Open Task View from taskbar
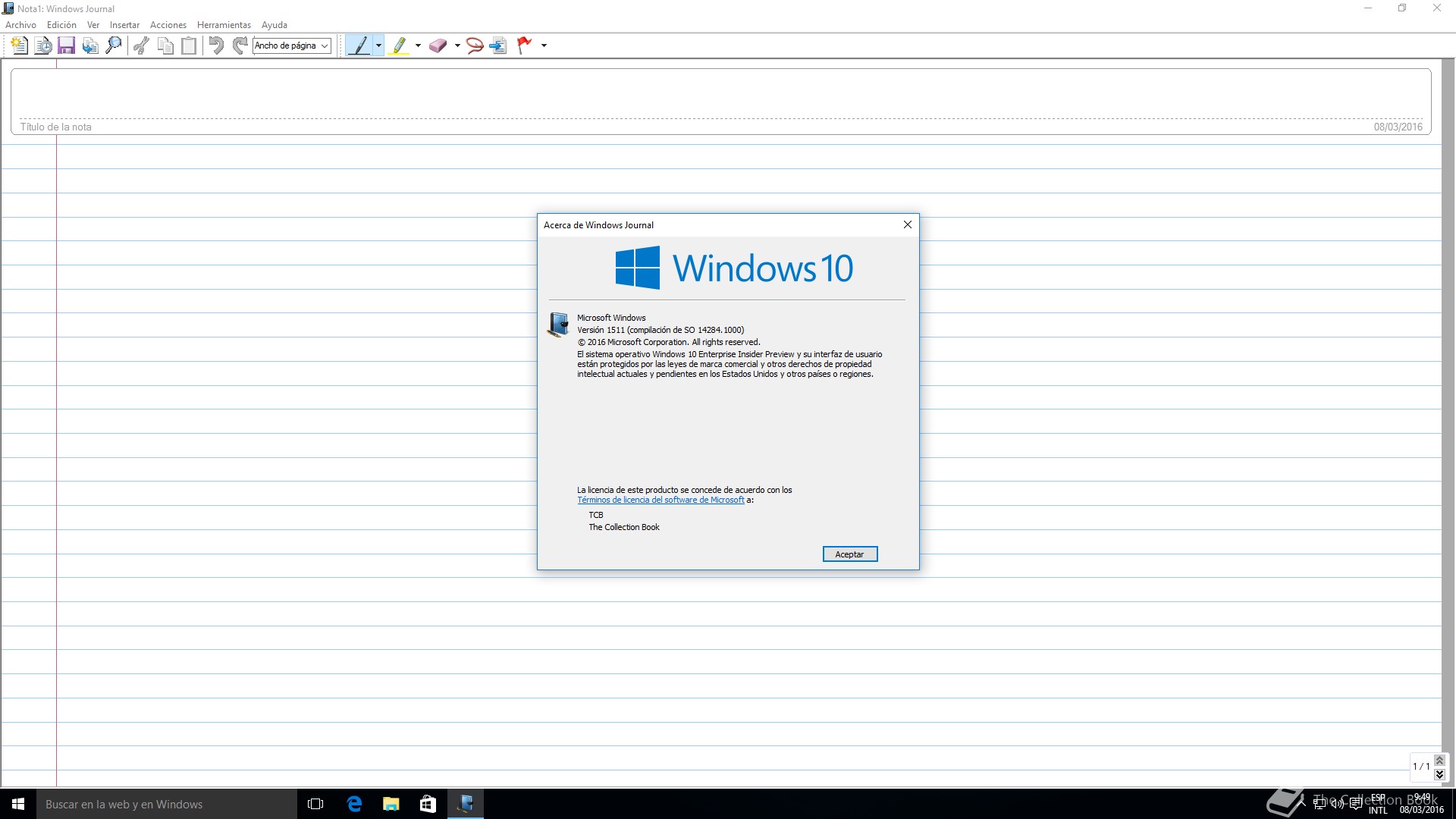The width and height of the screenshot is (1456, 819). pos(316,804)
